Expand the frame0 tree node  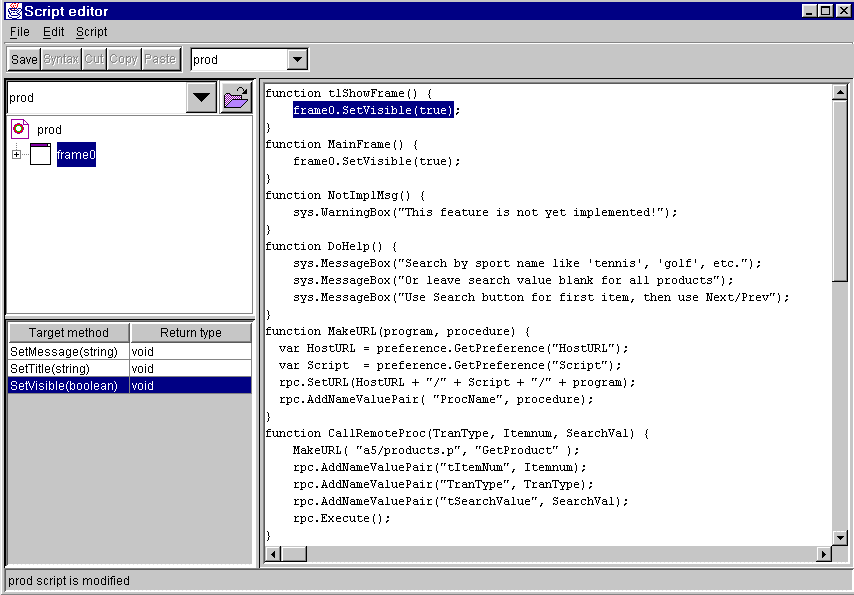[x=16, y=154]
